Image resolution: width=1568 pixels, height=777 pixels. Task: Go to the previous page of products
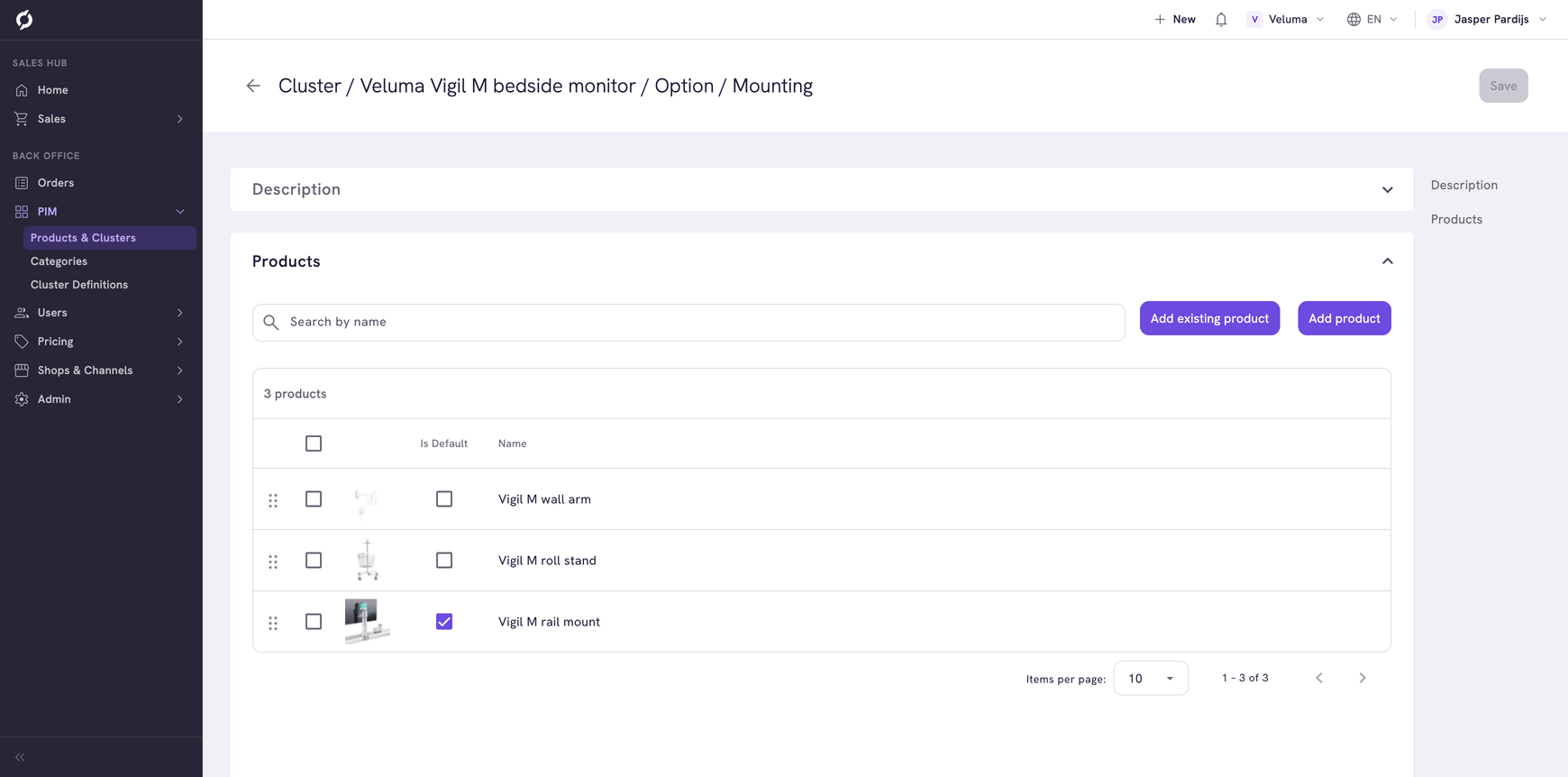pos(1319,678)
